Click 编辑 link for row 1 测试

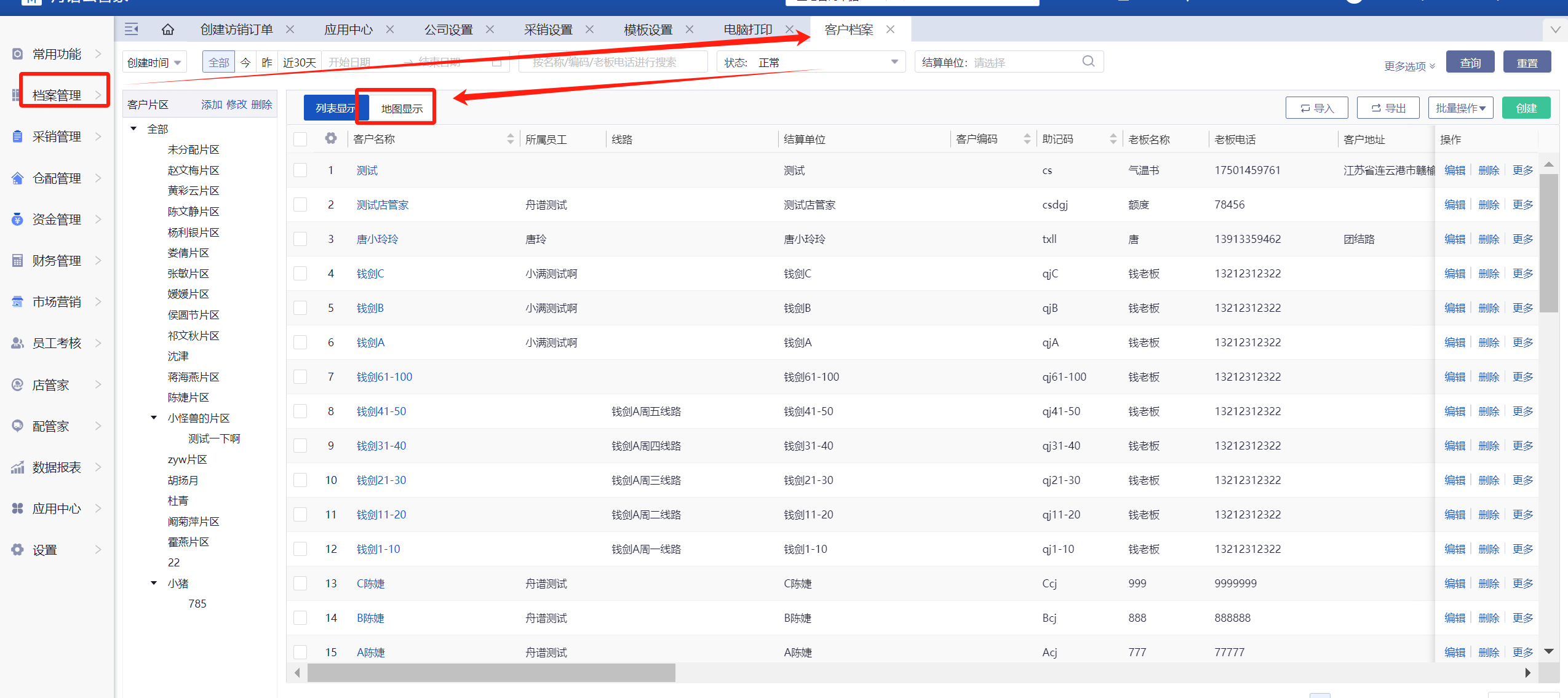1454,170
